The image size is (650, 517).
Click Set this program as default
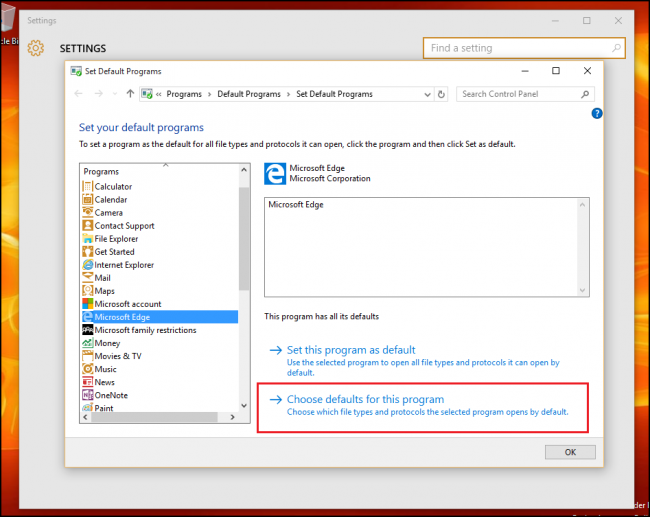[x=351, y=350]
